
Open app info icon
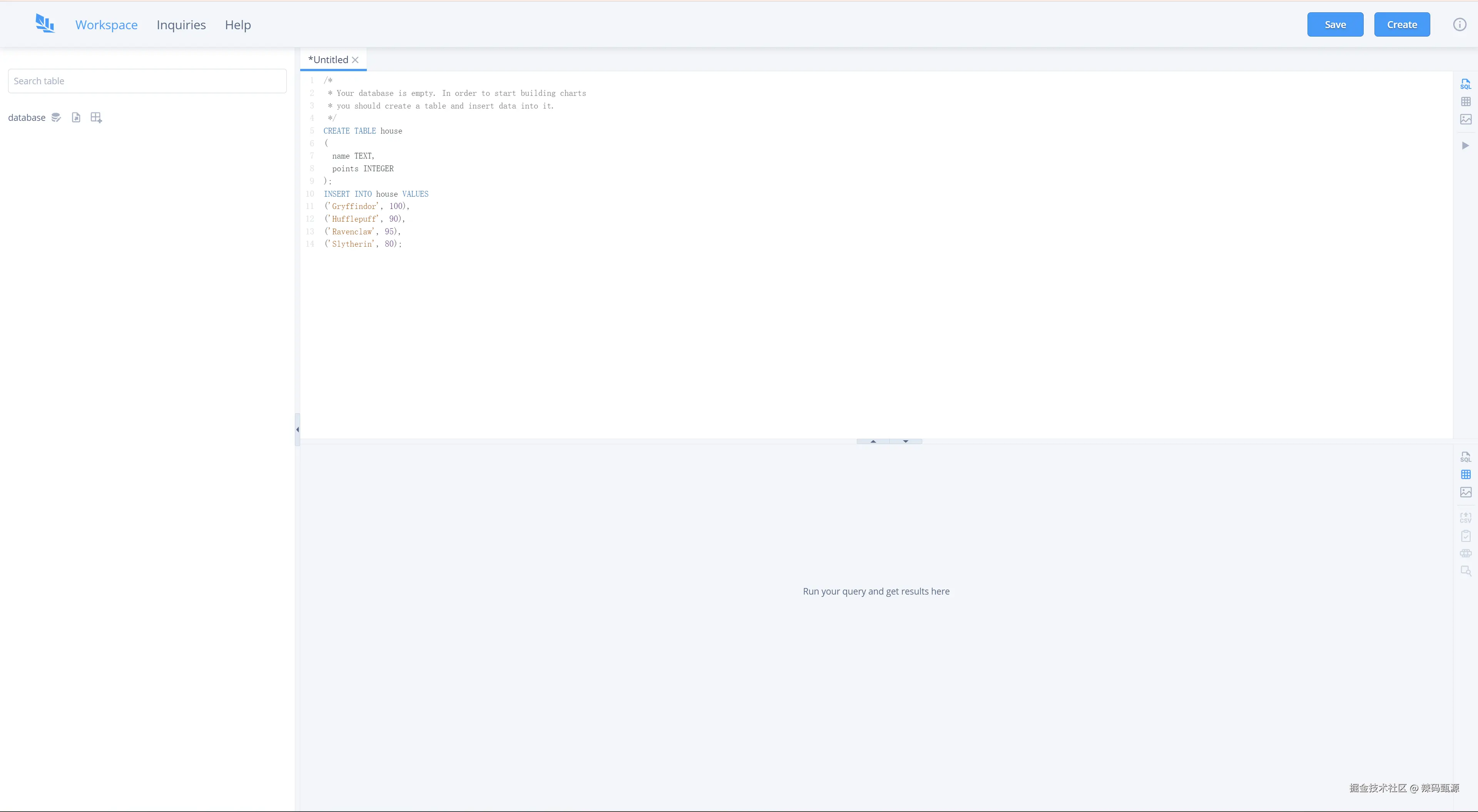coord(1460,25)
